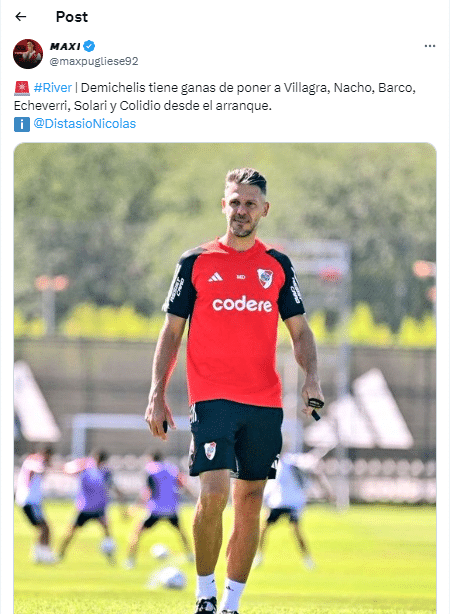Click the codere sponsor logo on the shirt

tap(242, 304)
